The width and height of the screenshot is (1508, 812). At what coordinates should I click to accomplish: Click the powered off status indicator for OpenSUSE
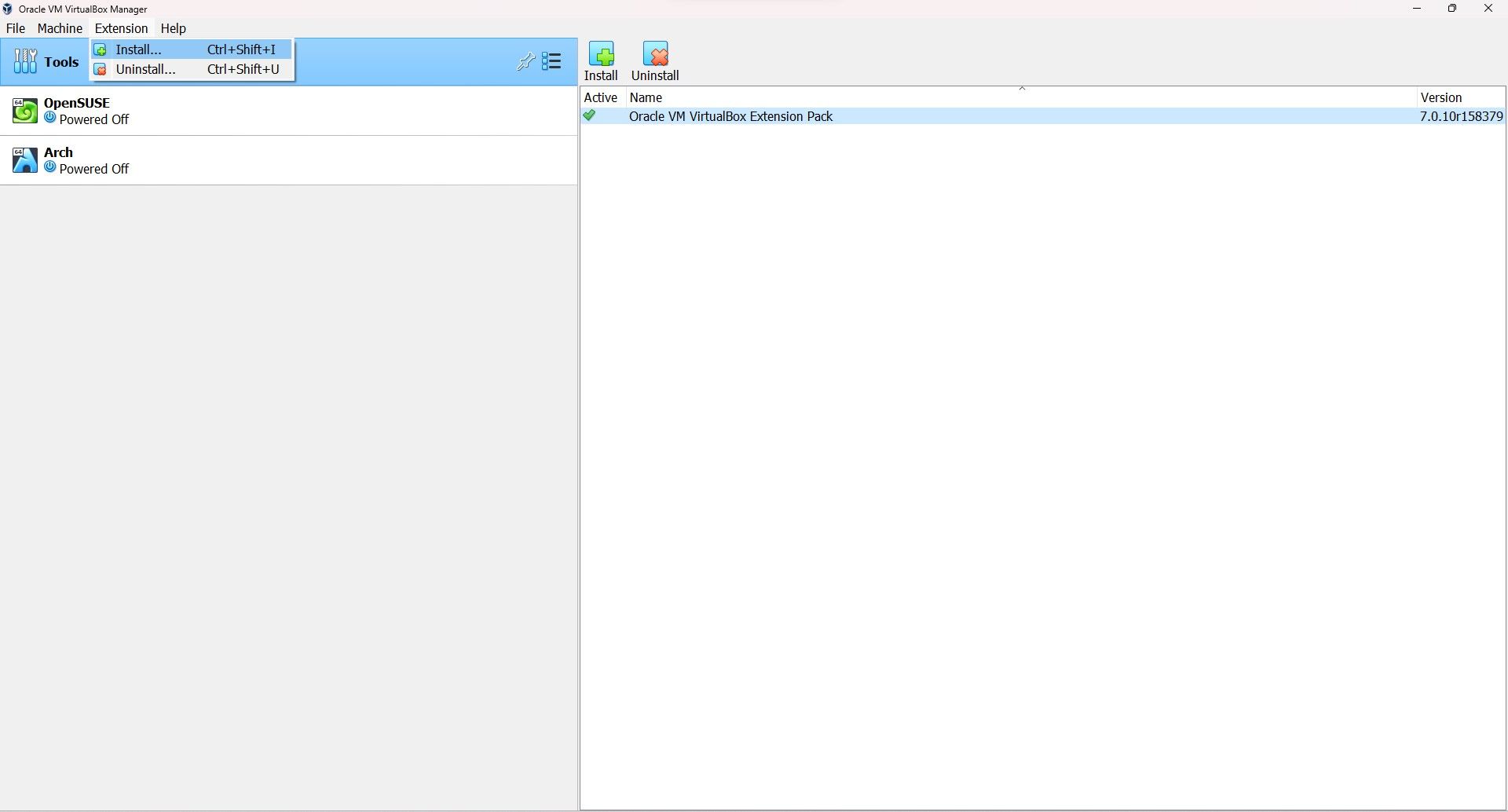[x=49, y=118]
